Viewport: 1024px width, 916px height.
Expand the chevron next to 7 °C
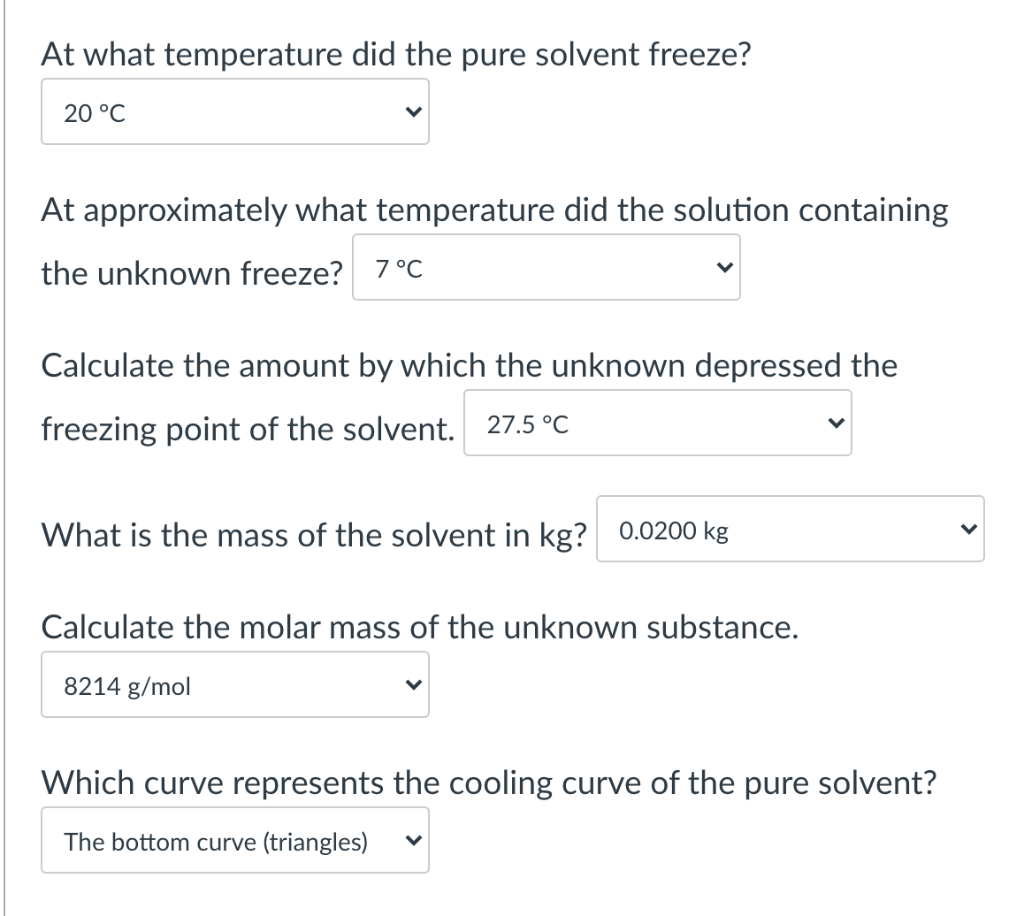pyautogui.click(x=723, y=267)
